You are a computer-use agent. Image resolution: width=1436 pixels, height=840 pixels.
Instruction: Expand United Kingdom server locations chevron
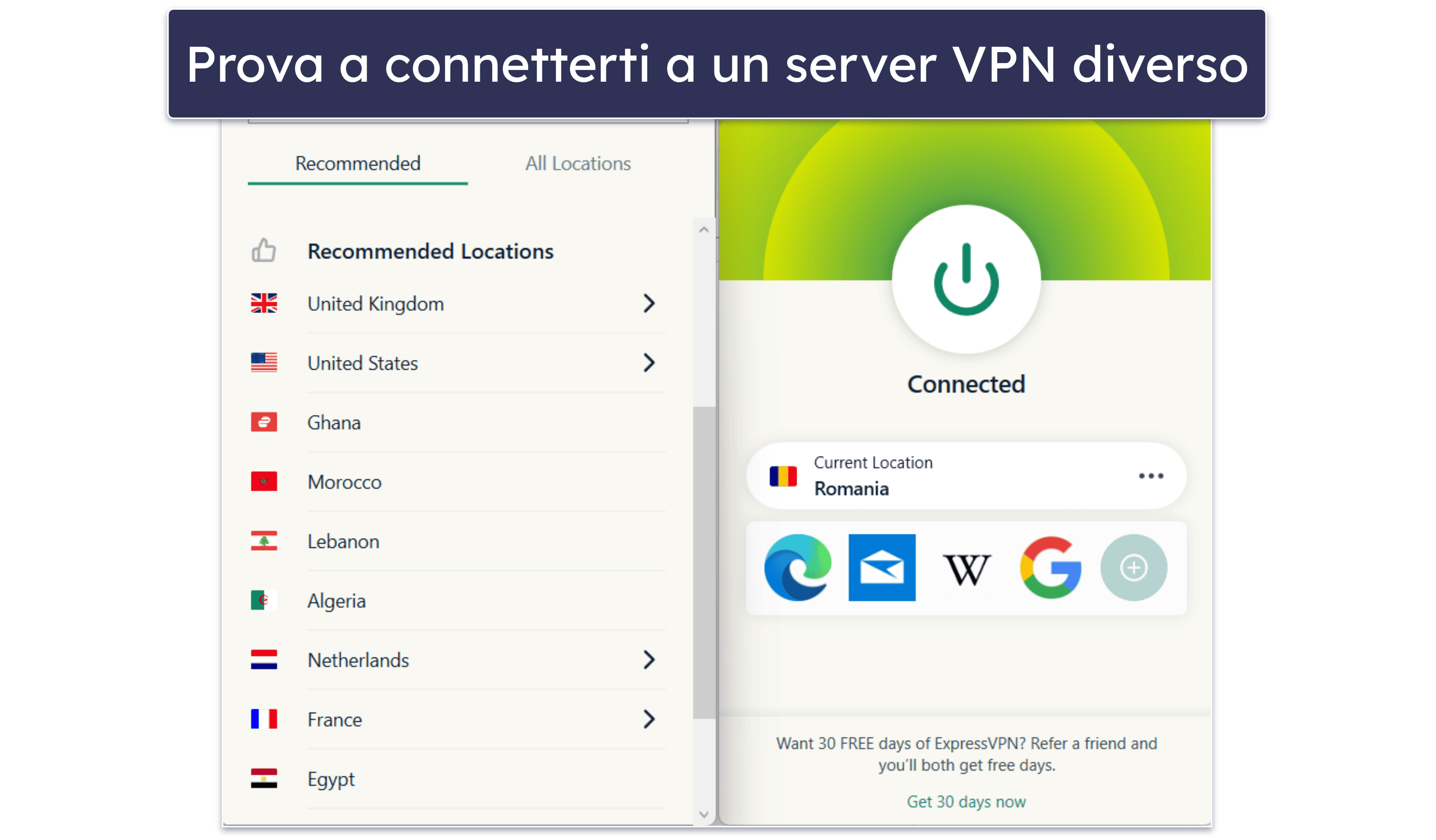tap(649, 303)
